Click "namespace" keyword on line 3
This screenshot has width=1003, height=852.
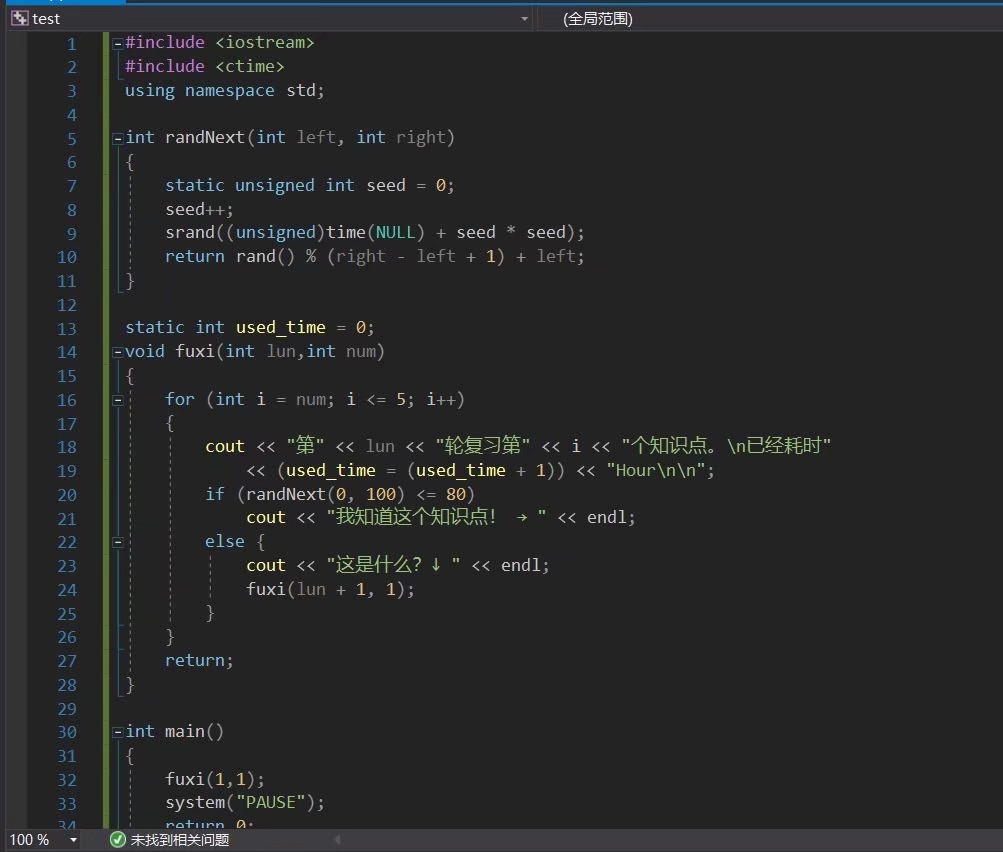[x=230, y=91]
